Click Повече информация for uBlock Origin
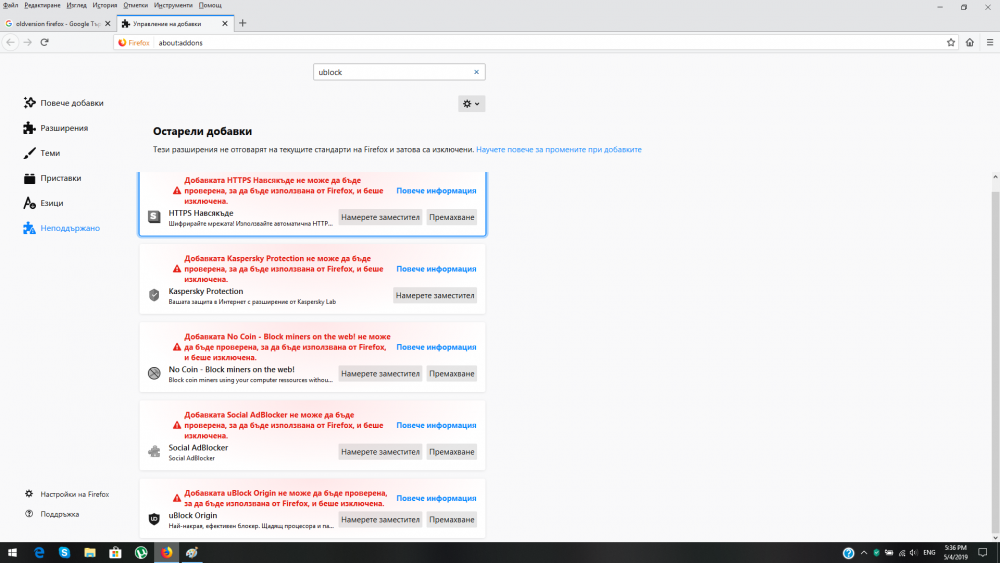 [436, 498]
